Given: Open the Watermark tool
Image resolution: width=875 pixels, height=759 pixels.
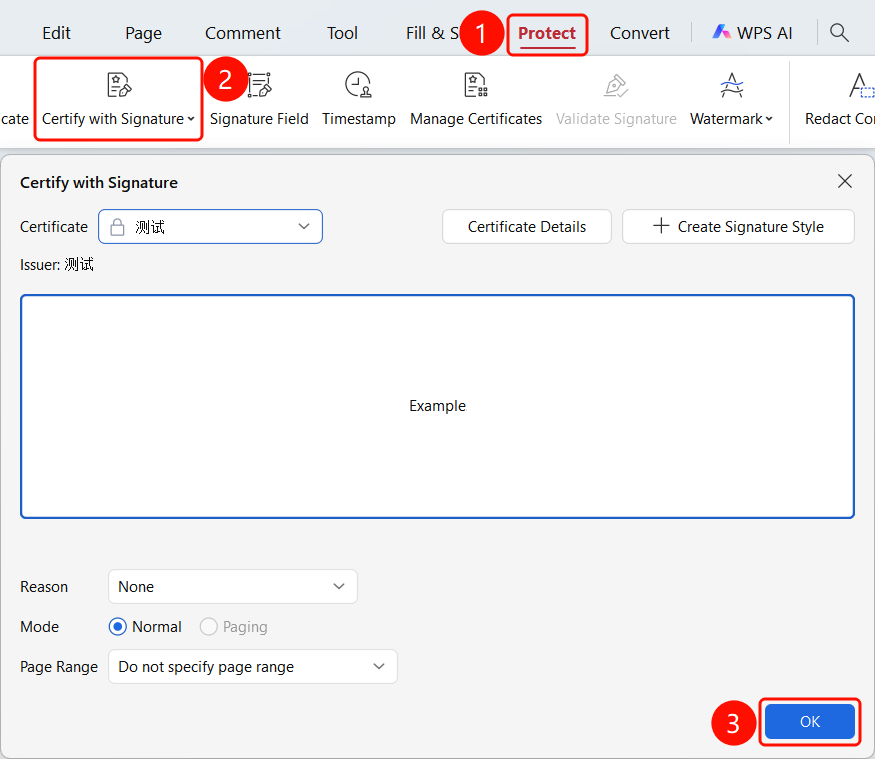Looking at the screenshot, I should (731, 99).
